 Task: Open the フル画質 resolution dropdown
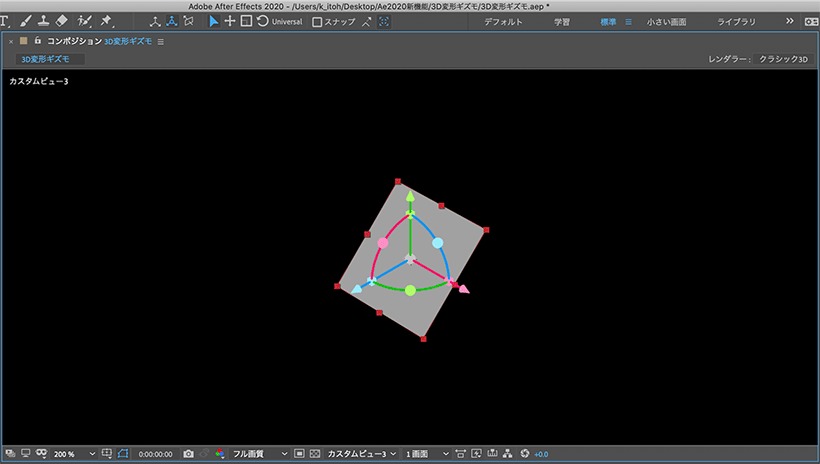click(260, 454)
